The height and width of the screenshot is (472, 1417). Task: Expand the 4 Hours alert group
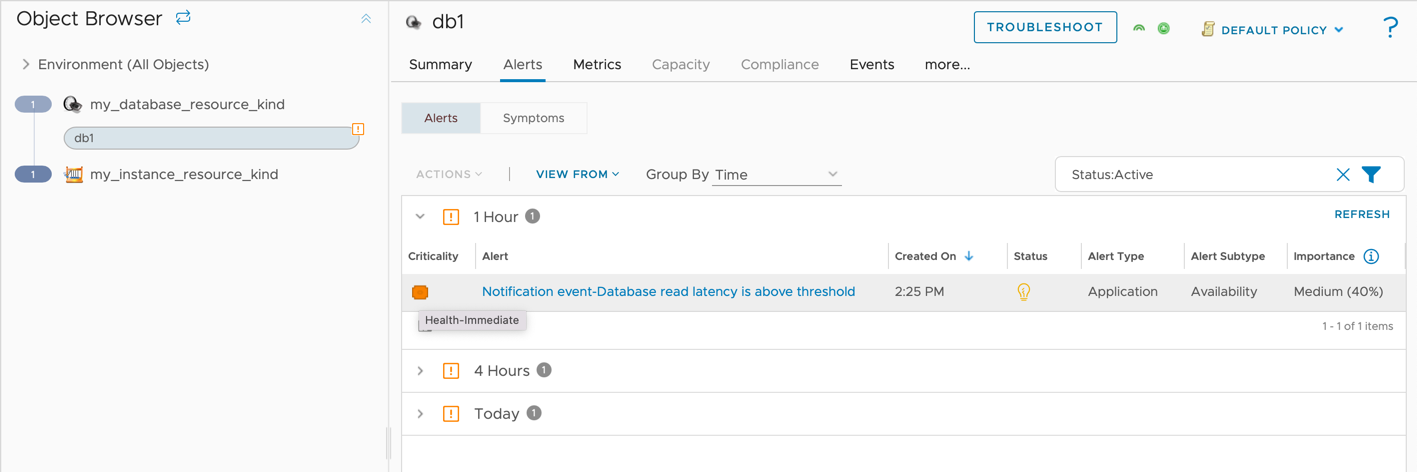tap(420, 371)
